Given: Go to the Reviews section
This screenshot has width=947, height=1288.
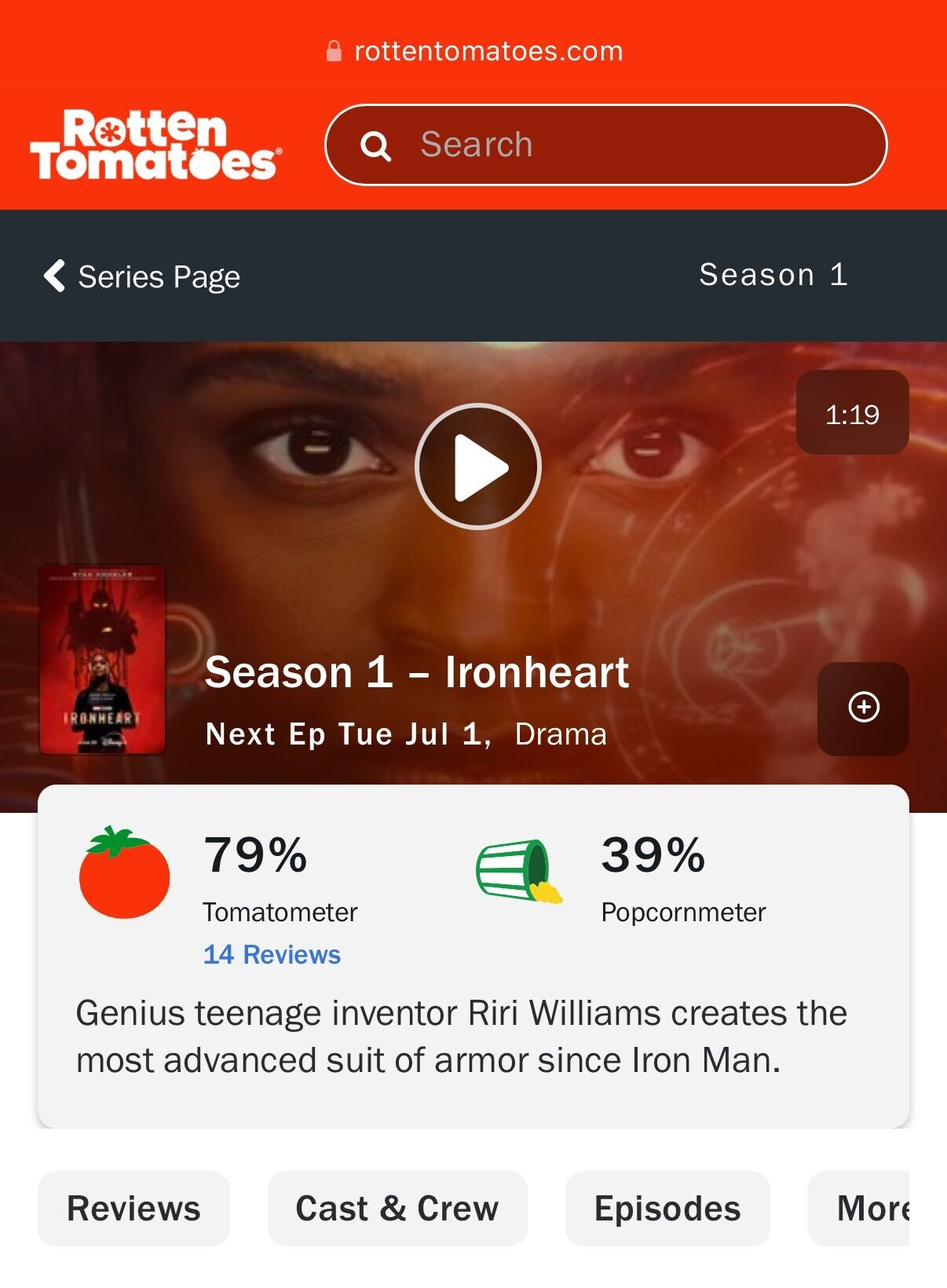Looking at the screenshot, I should coord(133,1208).
